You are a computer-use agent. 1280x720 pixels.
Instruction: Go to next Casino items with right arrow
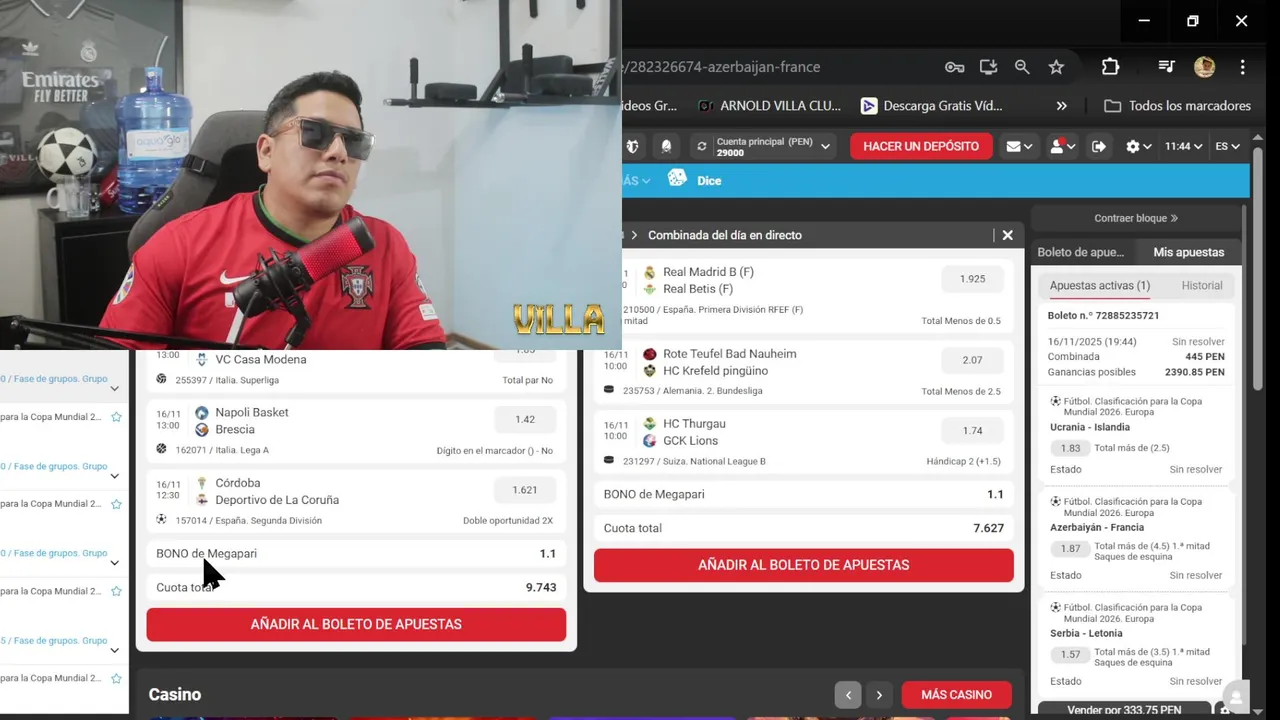(879, 695)
